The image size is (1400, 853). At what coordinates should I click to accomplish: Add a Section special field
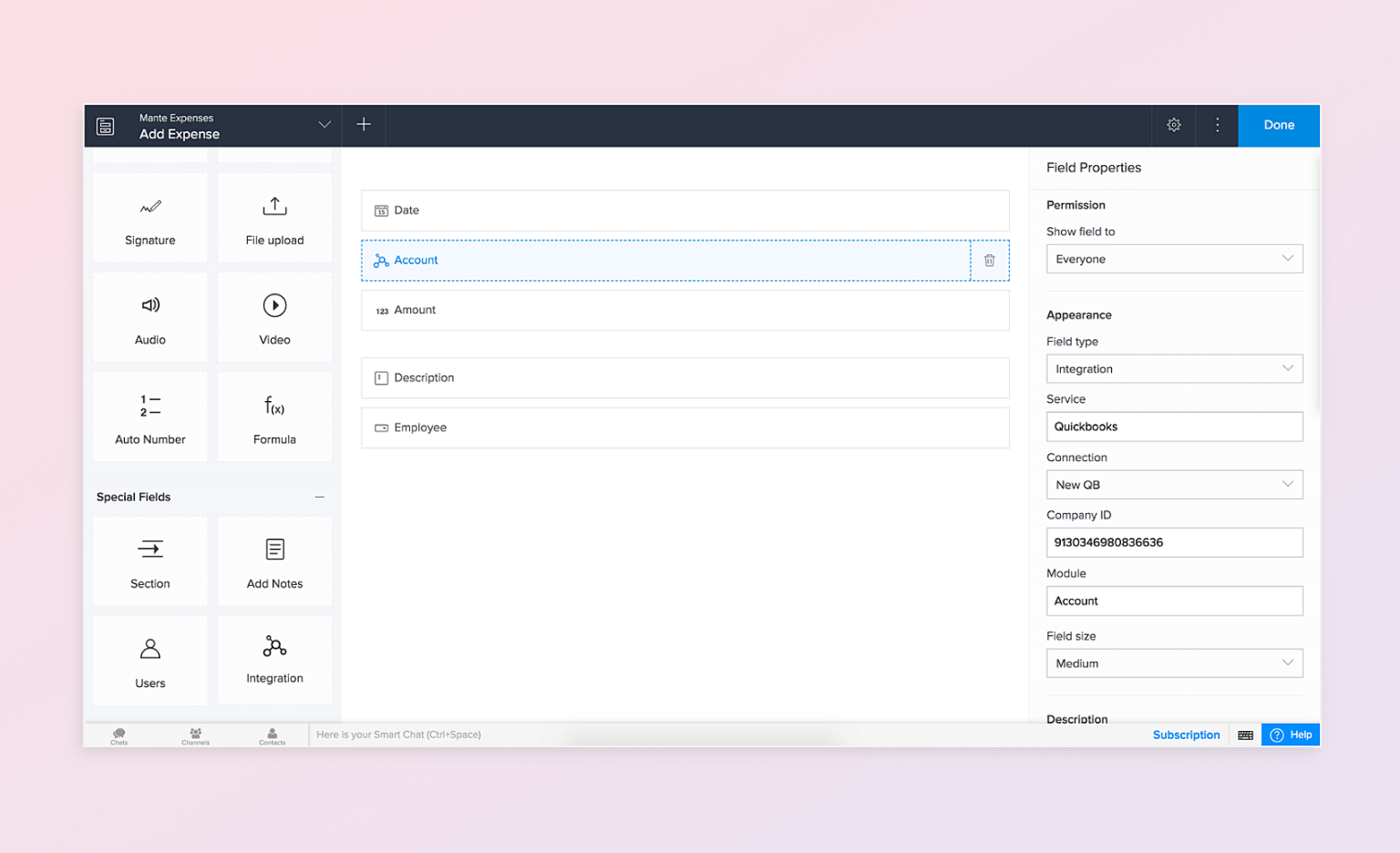(x=150, y=561)
